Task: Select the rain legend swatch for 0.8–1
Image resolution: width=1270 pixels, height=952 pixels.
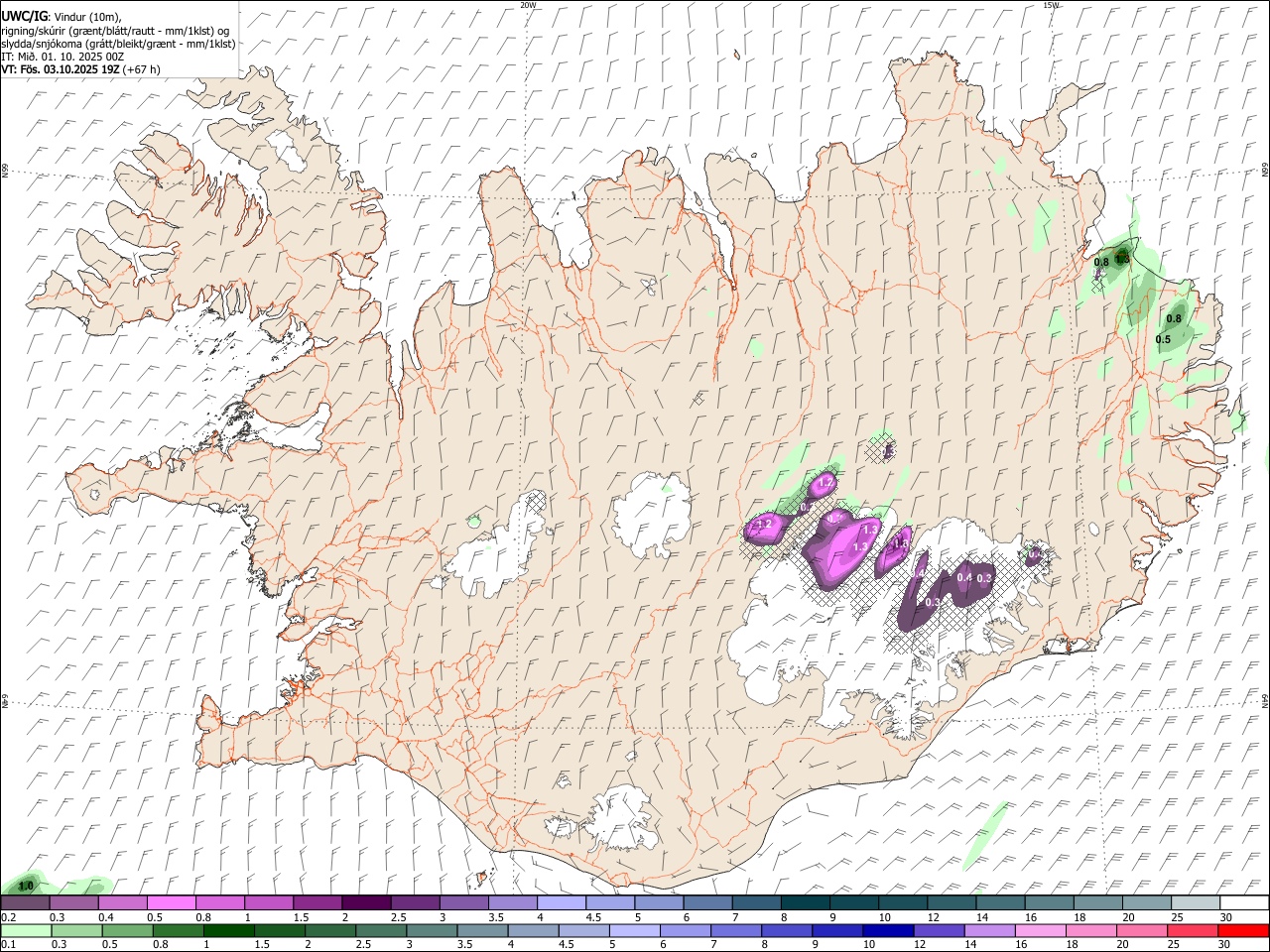Action: tap(179, 930)
